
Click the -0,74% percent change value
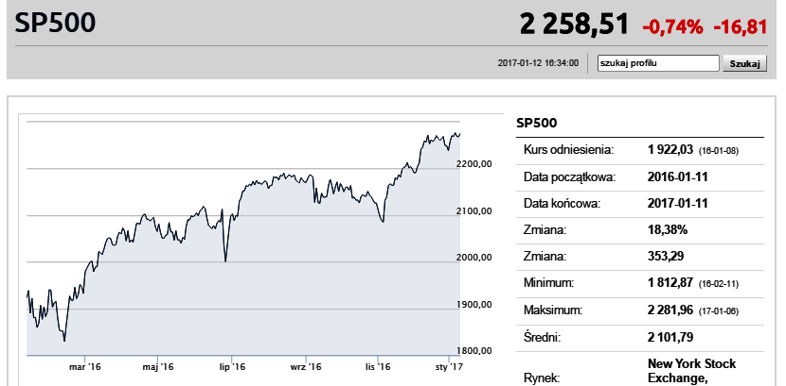coord(673,27)
